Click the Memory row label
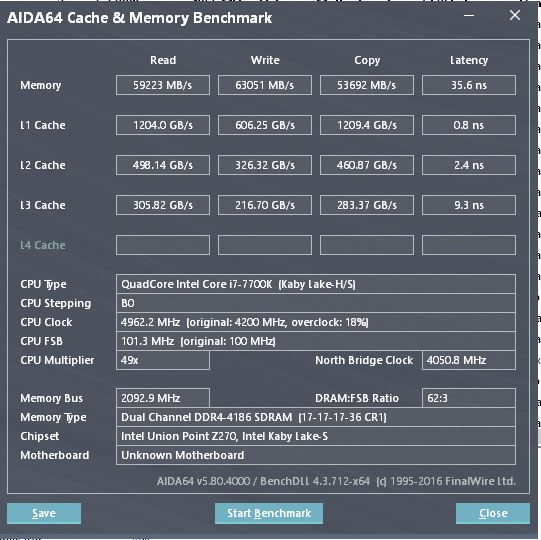Image resolution: width=541 pixels, height=540 pixels. [41, 85]
